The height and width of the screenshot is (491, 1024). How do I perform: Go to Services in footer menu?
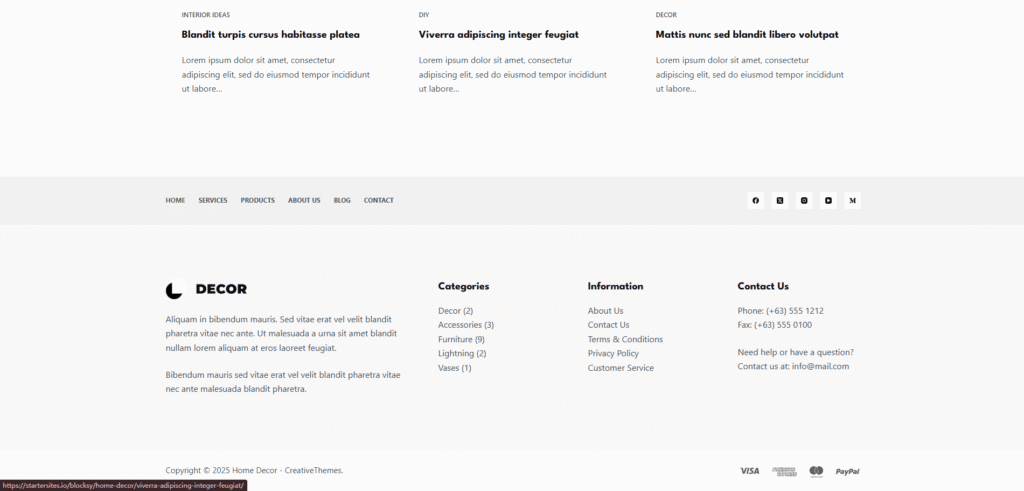(213, 201)
